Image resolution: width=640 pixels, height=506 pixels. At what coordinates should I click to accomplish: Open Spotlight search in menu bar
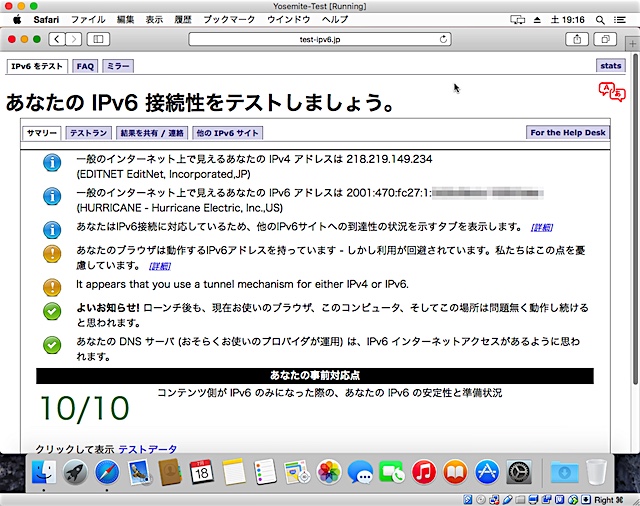coord(600,20)
